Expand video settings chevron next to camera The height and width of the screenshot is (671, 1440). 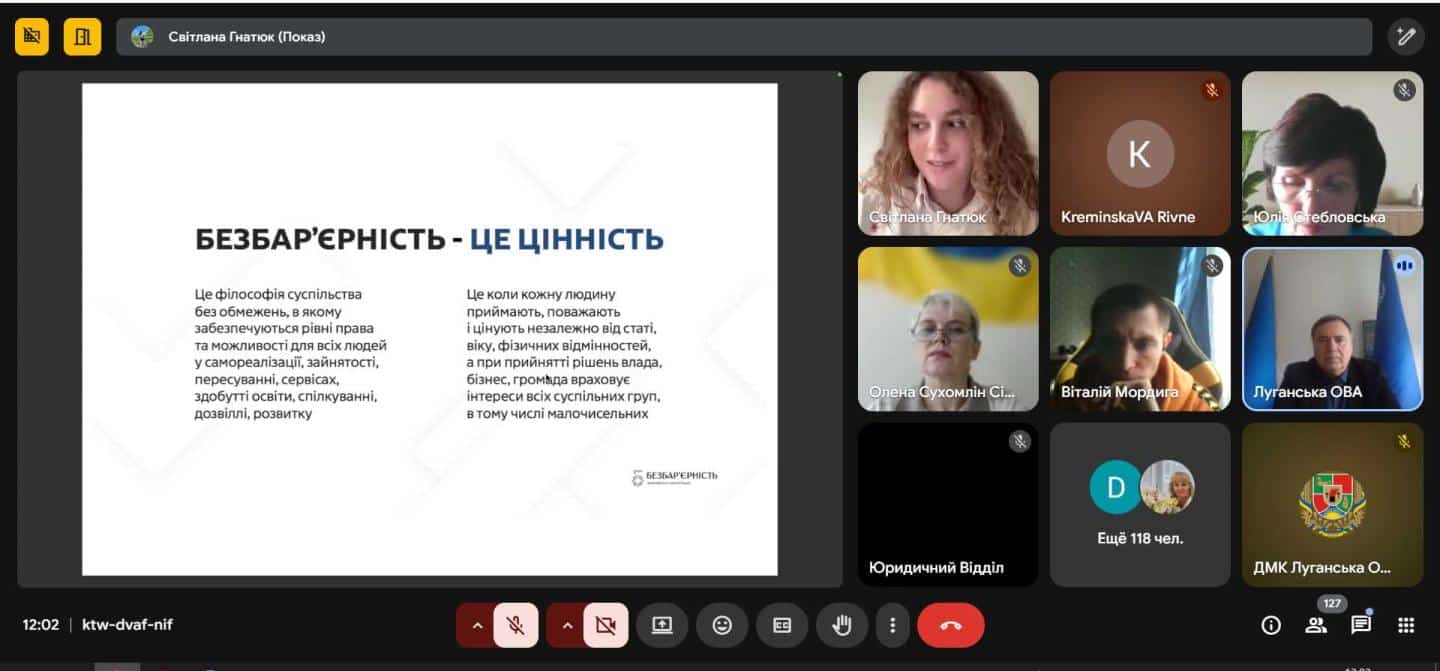coord(567,626)
